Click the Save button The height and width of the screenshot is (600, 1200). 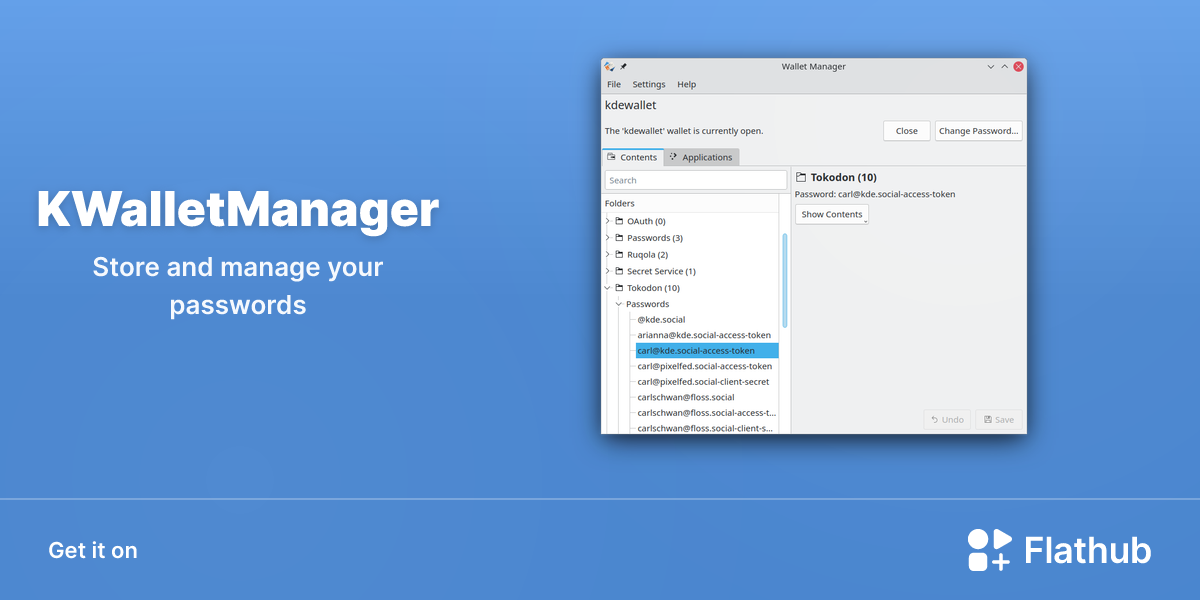point(999,420)
